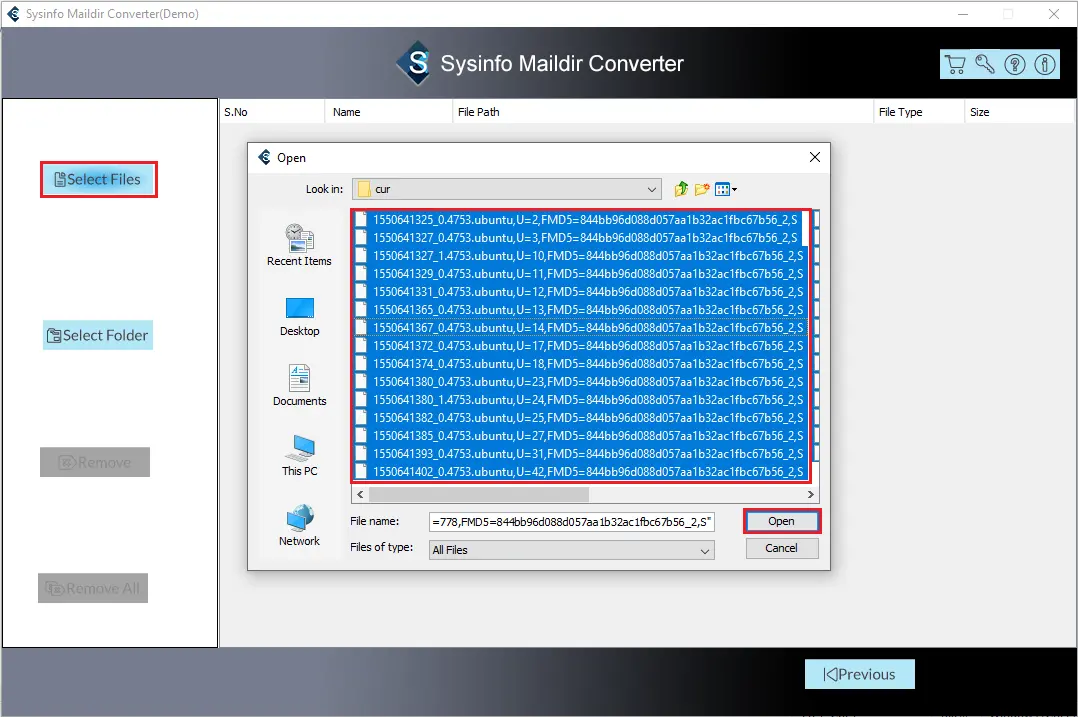This screenshot has height=717, width=1078.
Task: Select file 1550641374_0.4753.ubuntu,U=18
Action: tap(580, 364)
